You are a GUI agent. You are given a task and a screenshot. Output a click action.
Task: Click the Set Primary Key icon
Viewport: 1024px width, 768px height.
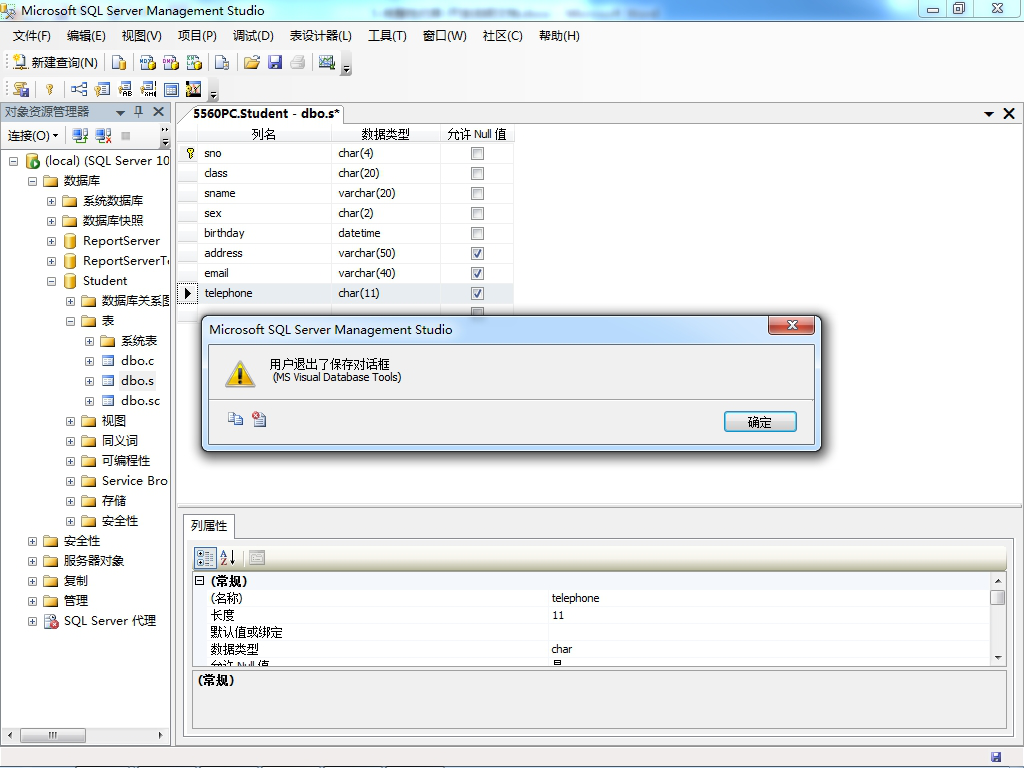pyautogui.click(x=50, y=89)
